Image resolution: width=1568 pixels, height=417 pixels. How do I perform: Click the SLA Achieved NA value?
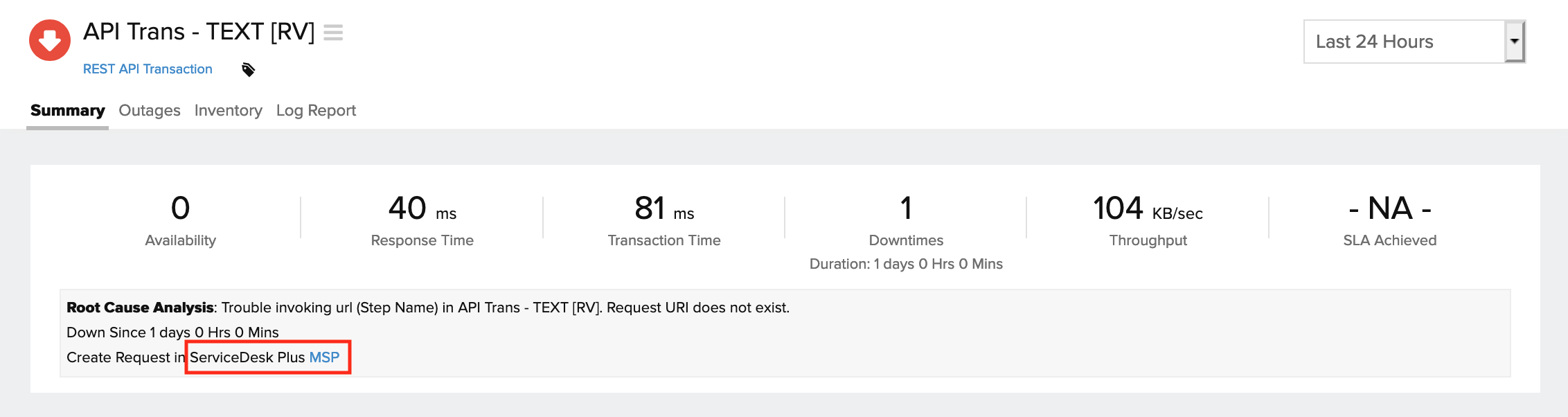coord(1389,208)
